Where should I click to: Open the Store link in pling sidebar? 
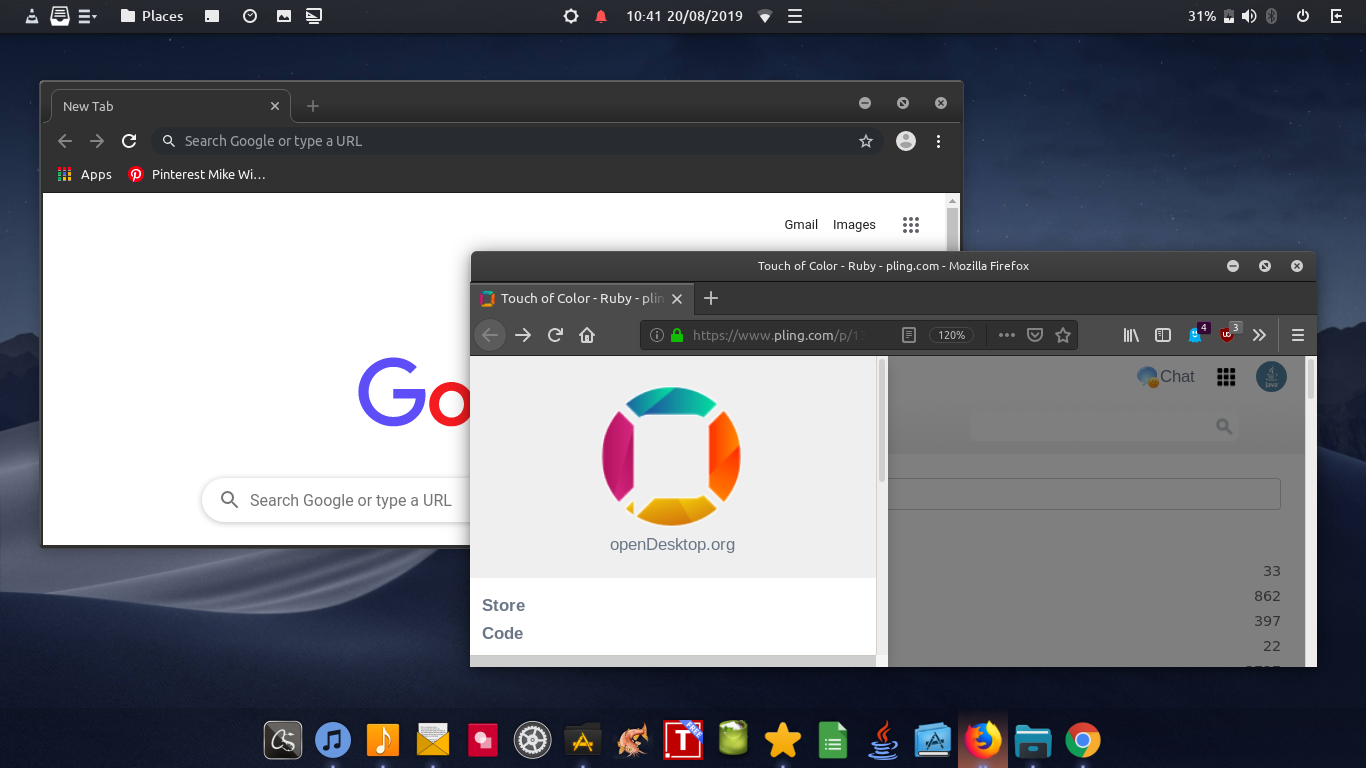point(503,605)
